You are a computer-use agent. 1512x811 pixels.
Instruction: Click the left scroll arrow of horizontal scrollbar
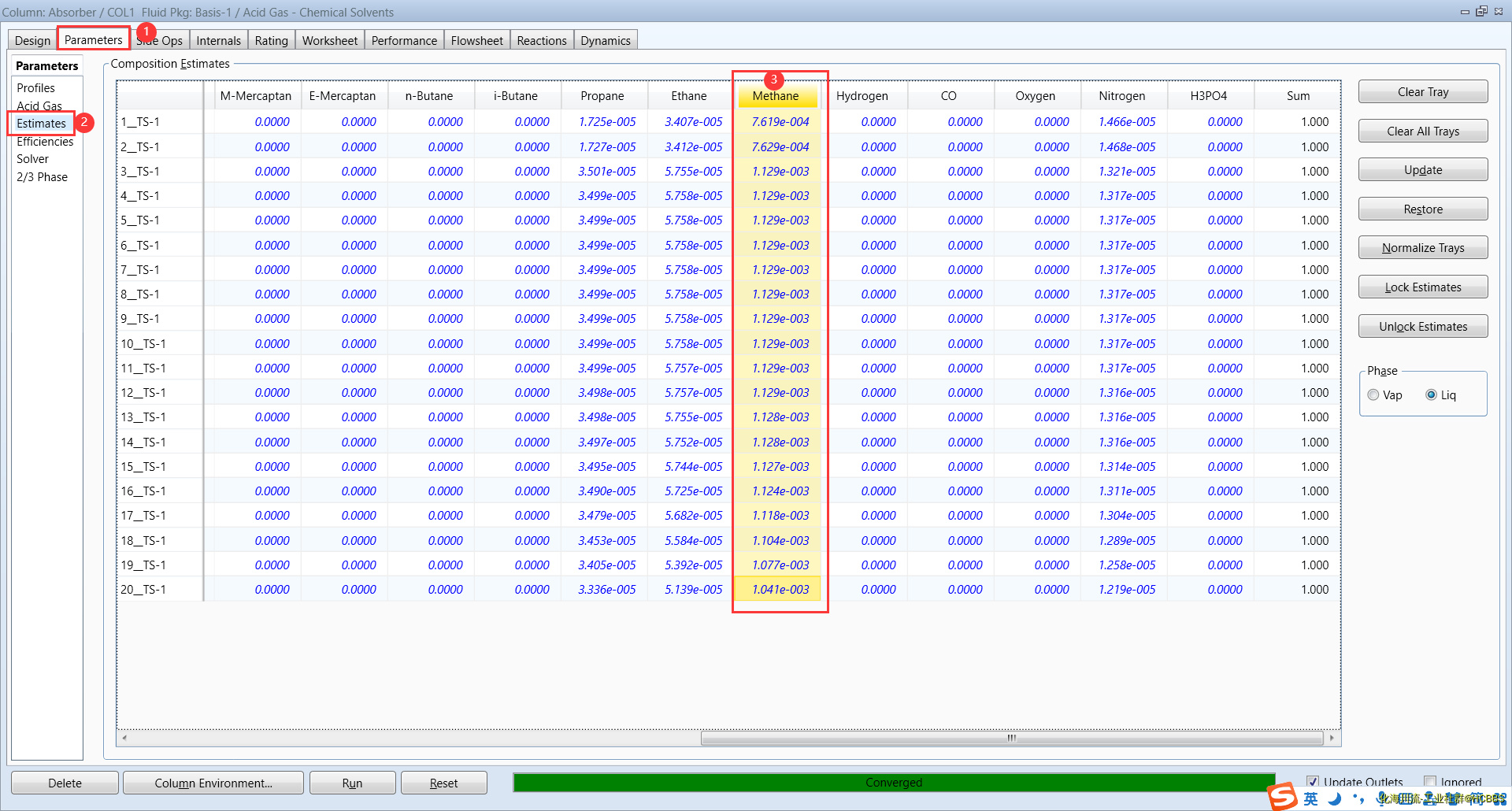pos(124,738)
